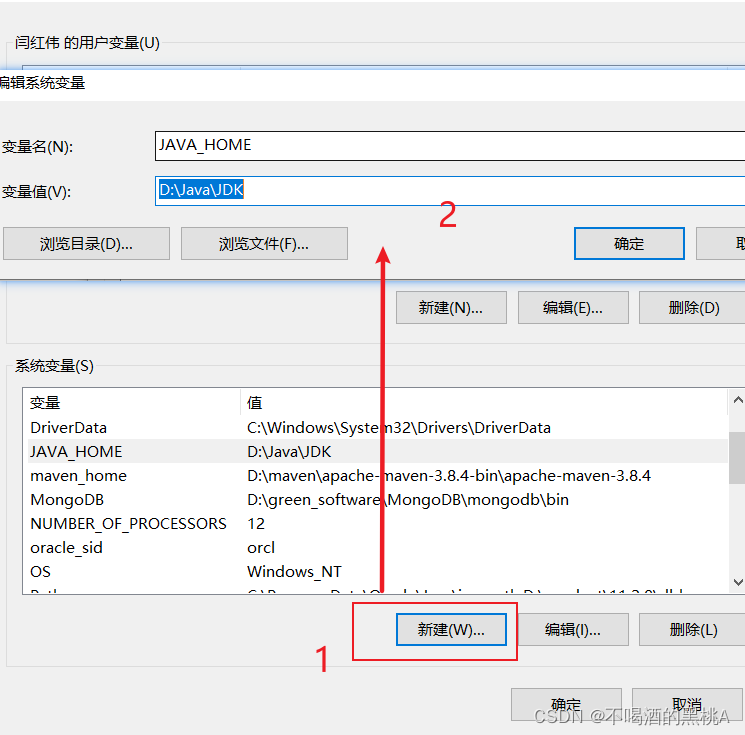Click the value orcl in the list

(x=261, y=547)
